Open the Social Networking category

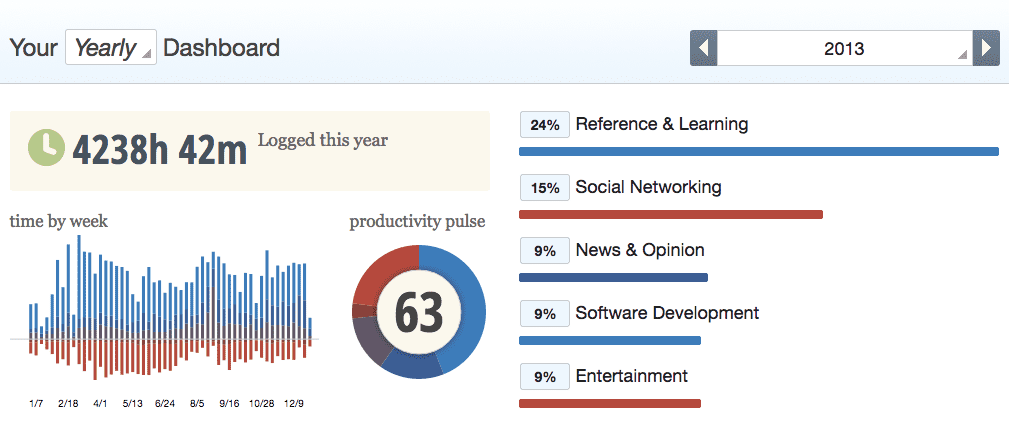[x=648, y=187]
